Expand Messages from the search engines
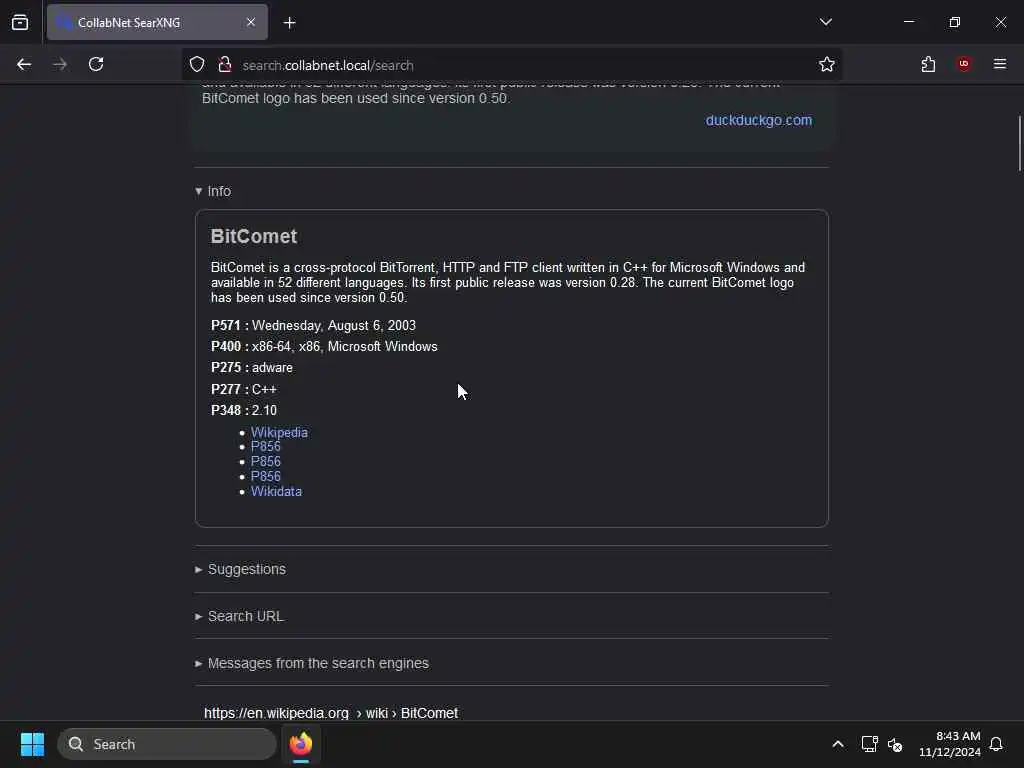 point(312,664)
